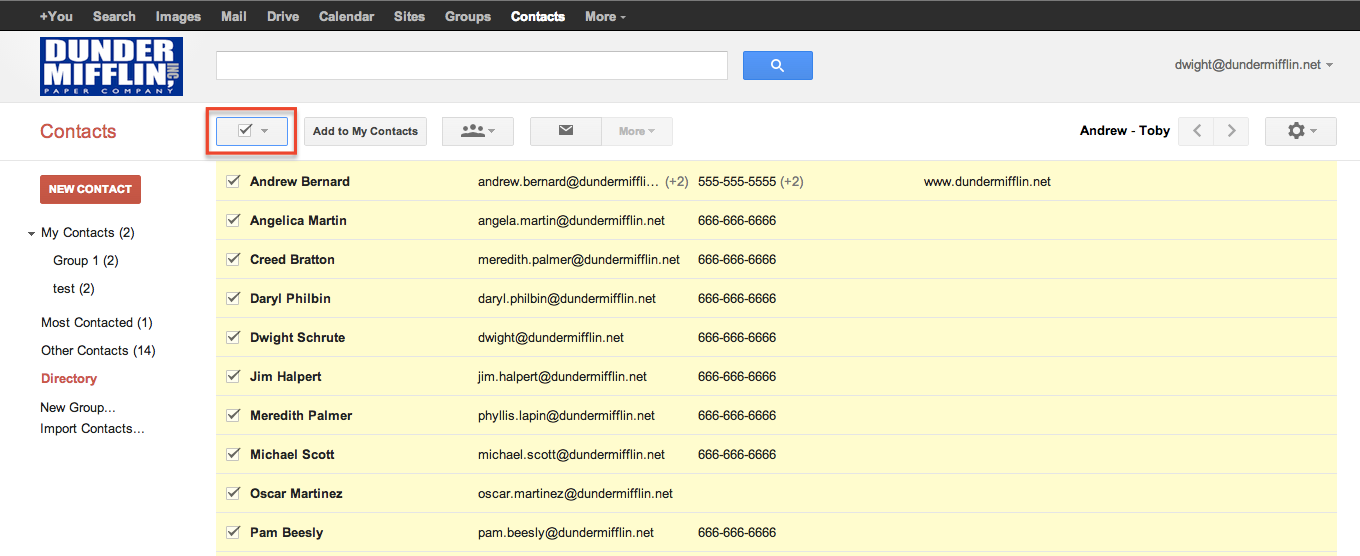Open the More actions dropdown in toolbar

point(637,131)
